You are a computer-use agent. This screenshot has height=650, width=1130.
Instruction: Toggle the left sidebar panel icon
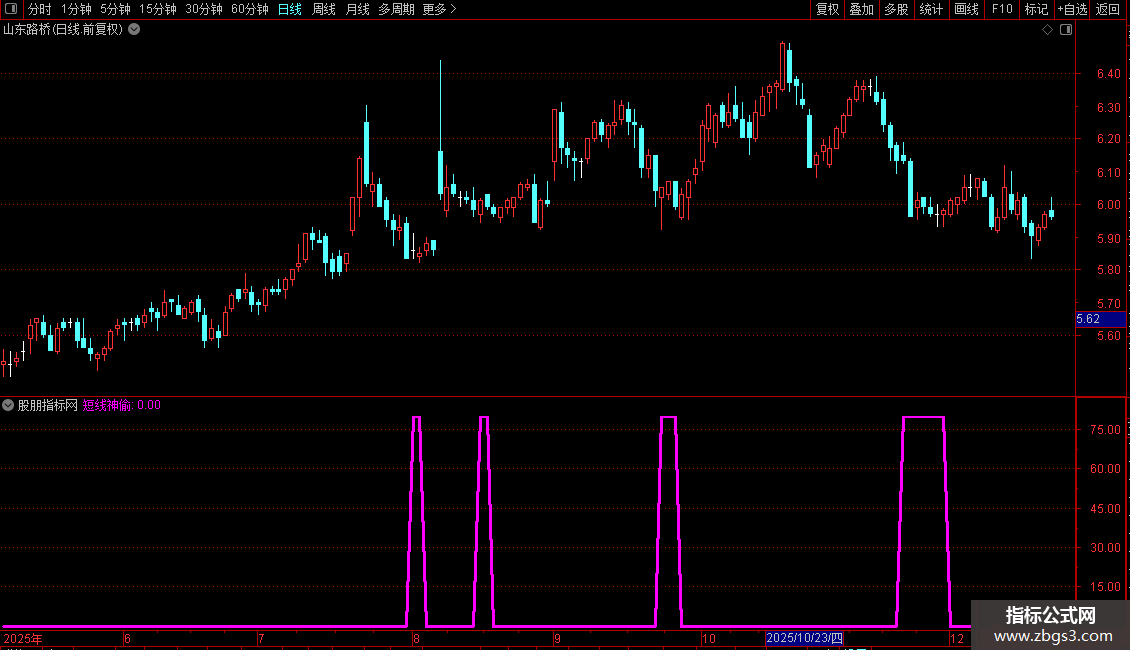point(11,9)
